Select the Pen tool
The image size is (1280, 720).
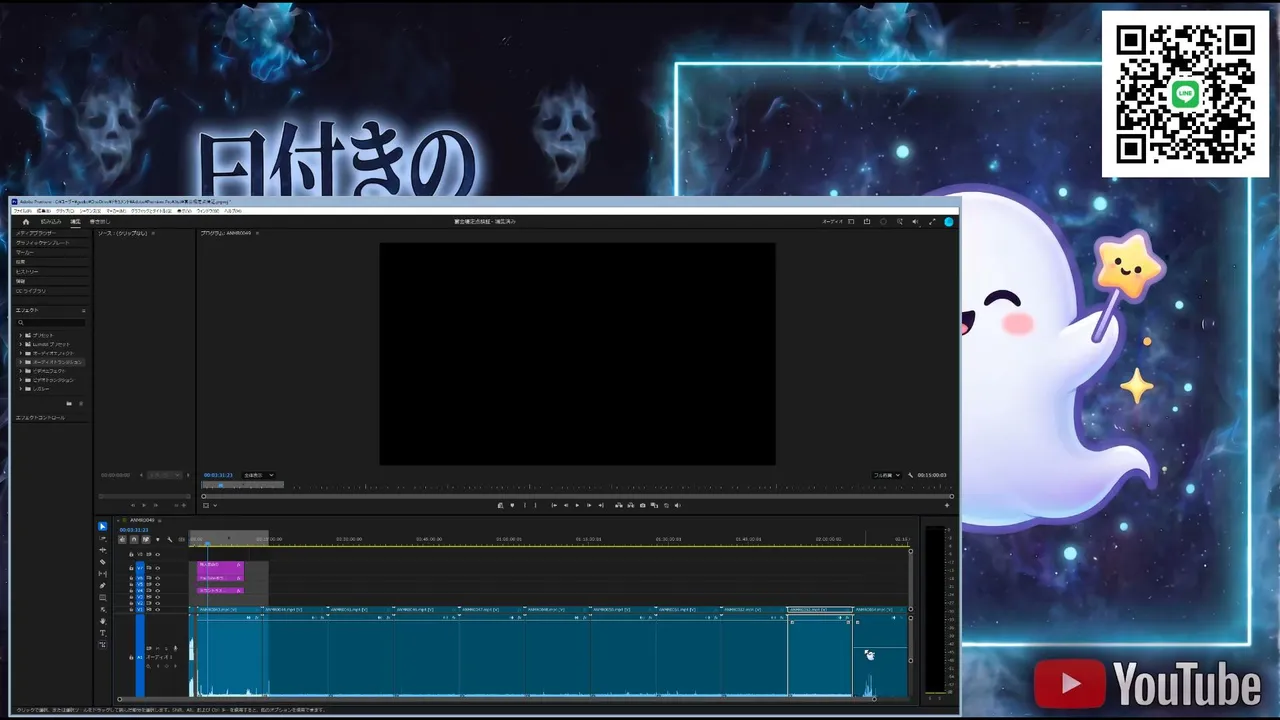tap(102, 586)
